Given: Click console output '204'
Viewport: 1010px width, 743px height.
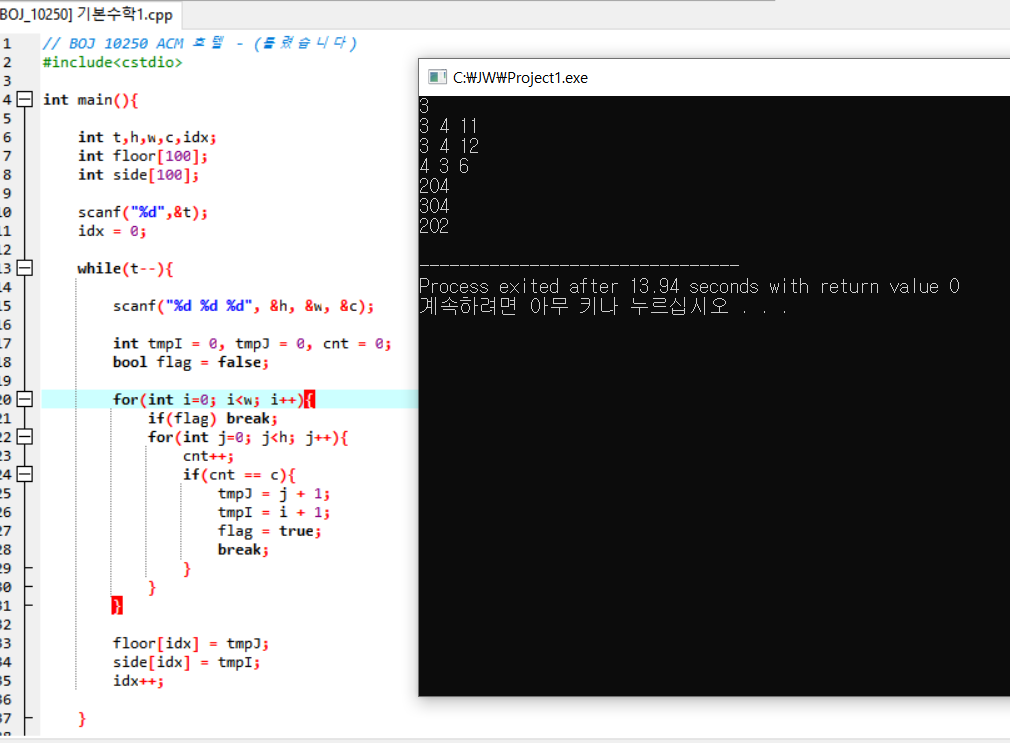Looking at the screenshot, I should [434, 186].
